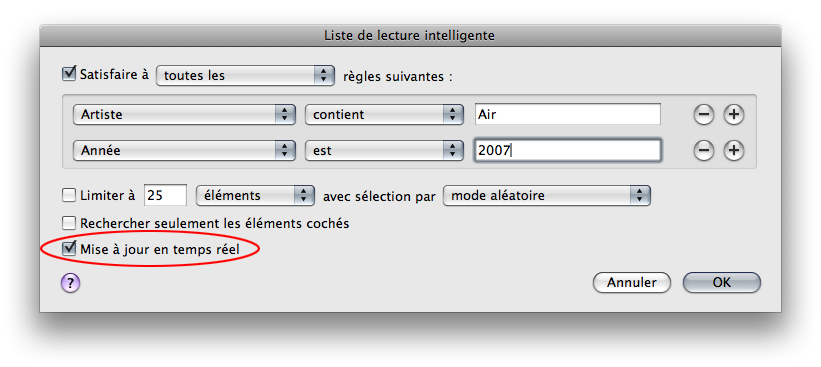Open the Année field dropdown
The width and height of the screenshot is (821, 367).
[184, 151]
